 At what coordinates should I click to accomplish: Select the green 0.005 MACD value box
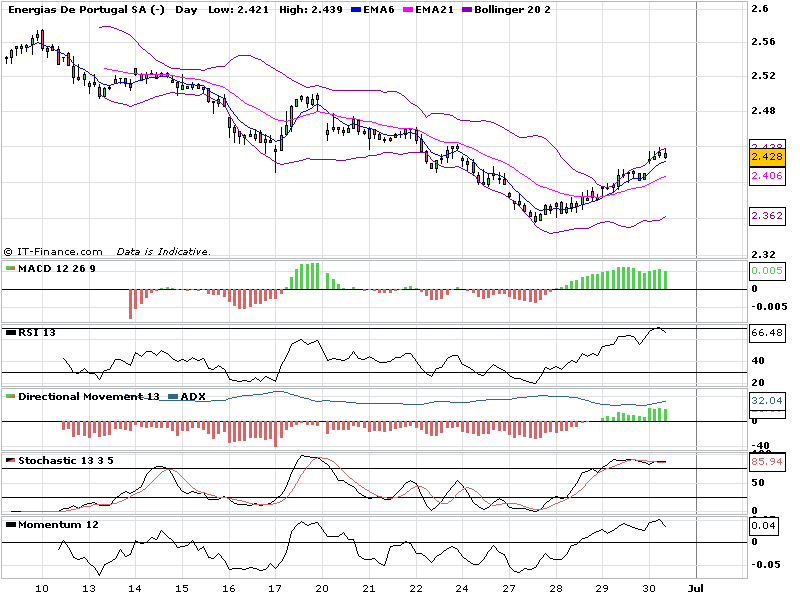(x=767, y=270)
